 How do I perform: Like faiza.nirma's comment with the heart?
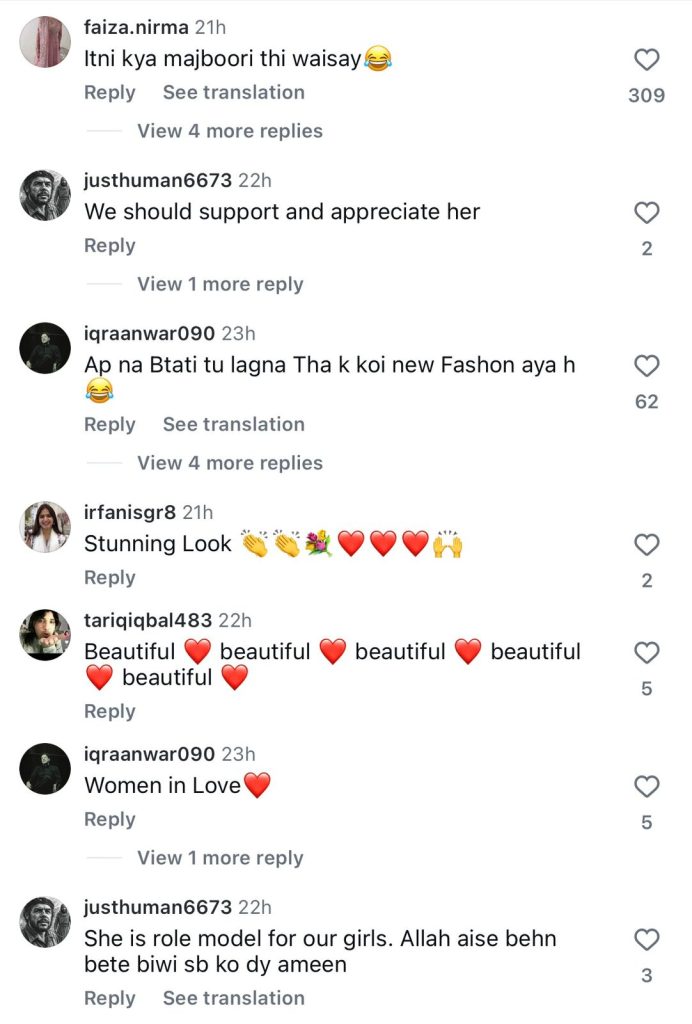coord(647,60)
